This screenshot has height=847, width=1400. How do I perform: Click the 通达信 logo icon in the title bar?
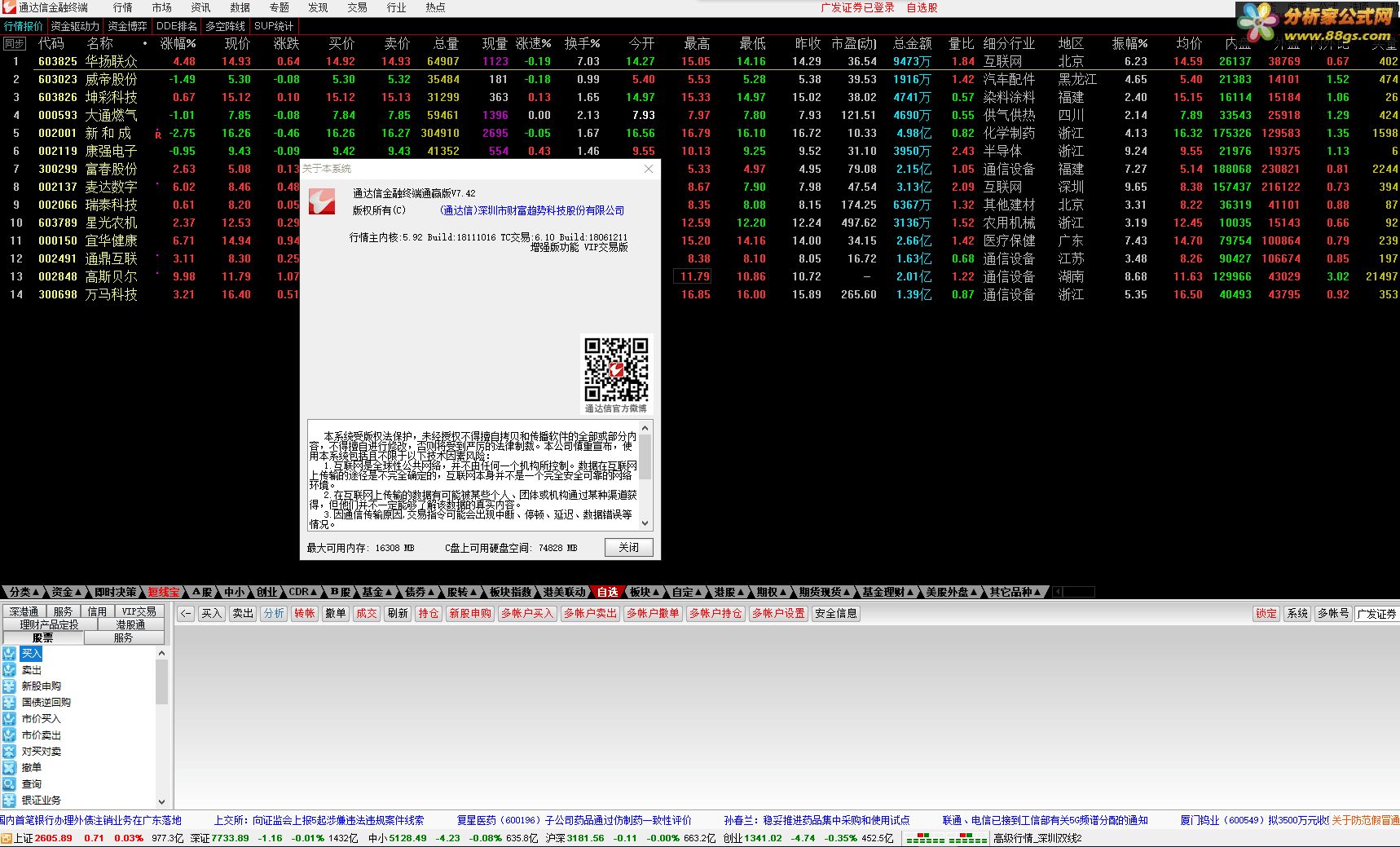coord(9,7)
